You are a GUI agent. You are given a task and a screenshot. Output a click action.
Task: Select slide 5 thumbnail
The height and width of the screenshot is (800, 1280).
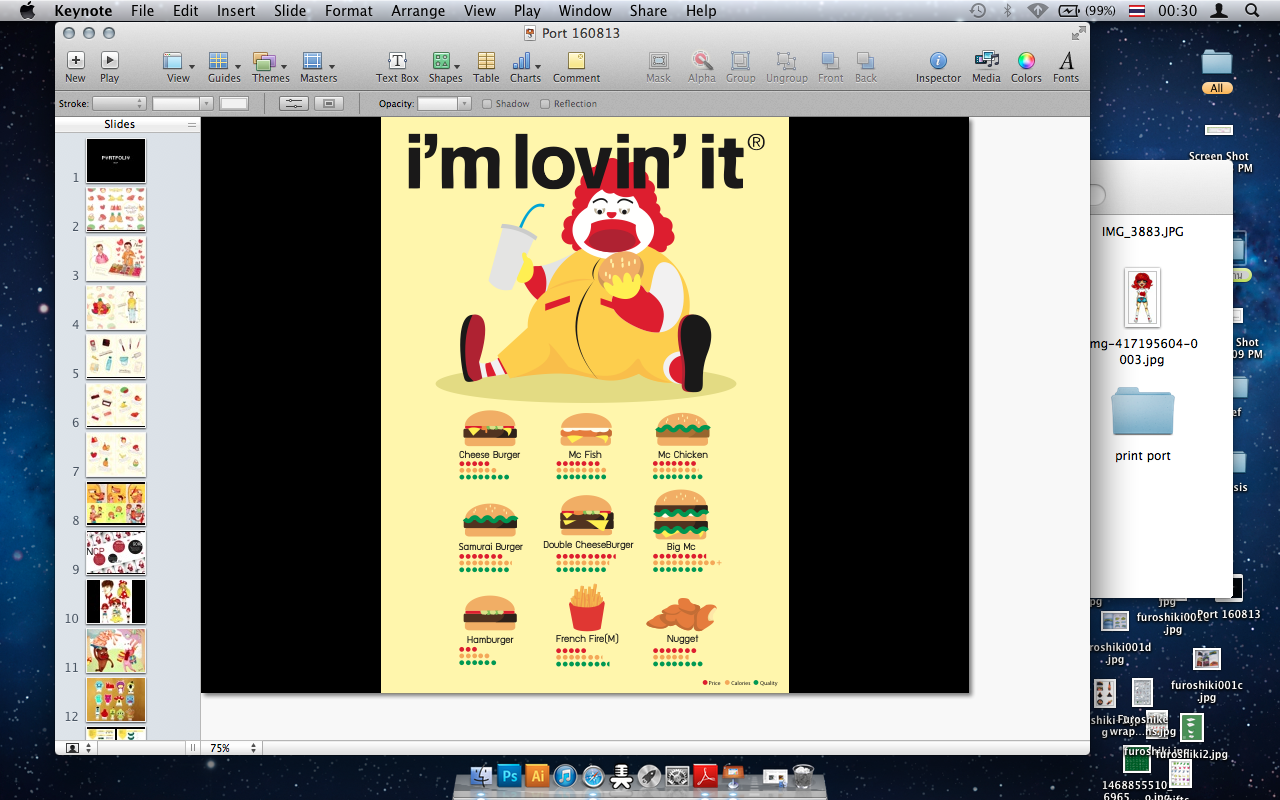(116, 356)
